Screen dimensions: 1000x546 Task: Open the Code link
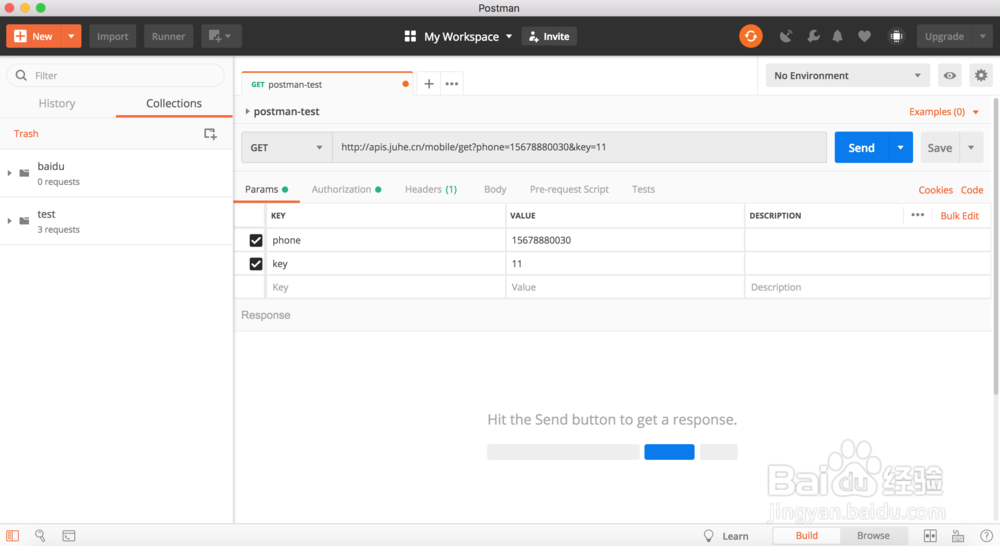972,190
